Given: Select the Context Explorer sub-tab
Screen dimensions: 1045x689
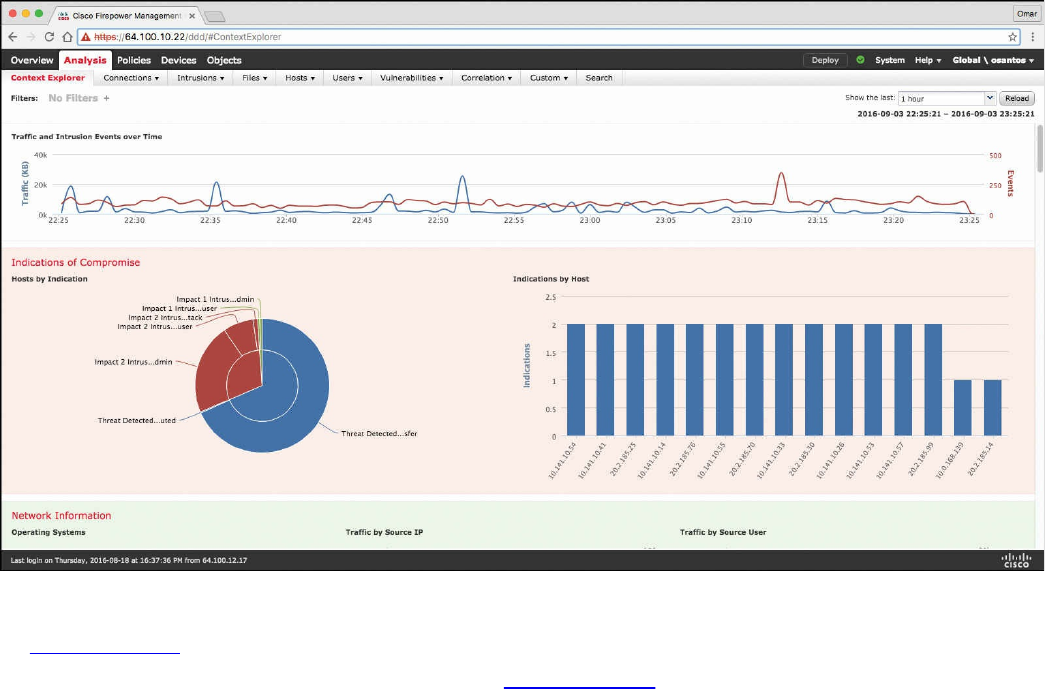Looking at the screenshot, I should tap(48, 78).
